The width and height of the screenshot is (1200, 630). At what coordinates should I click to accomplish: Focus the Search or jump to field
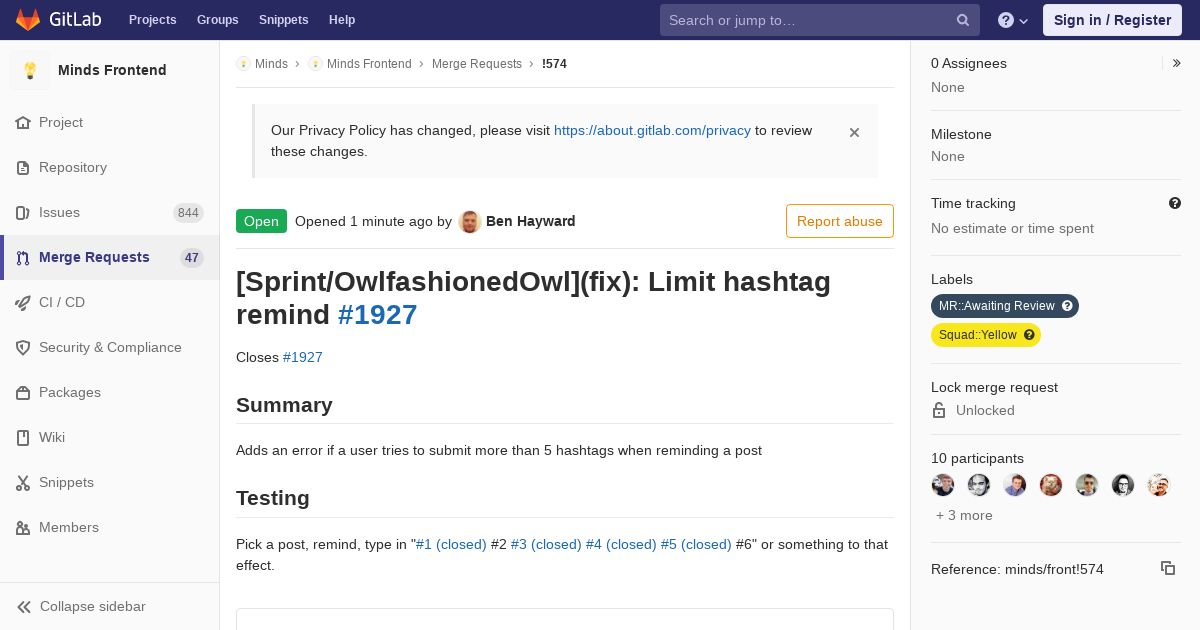808,20
